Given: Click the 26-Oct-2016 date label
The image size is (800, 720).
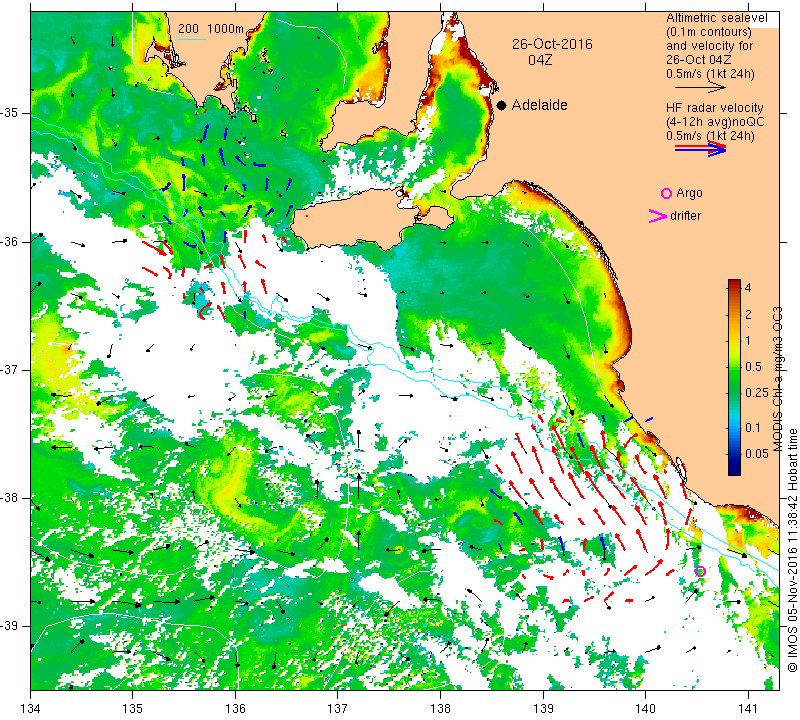Looking at the screenshot, I should coord(552,44).
